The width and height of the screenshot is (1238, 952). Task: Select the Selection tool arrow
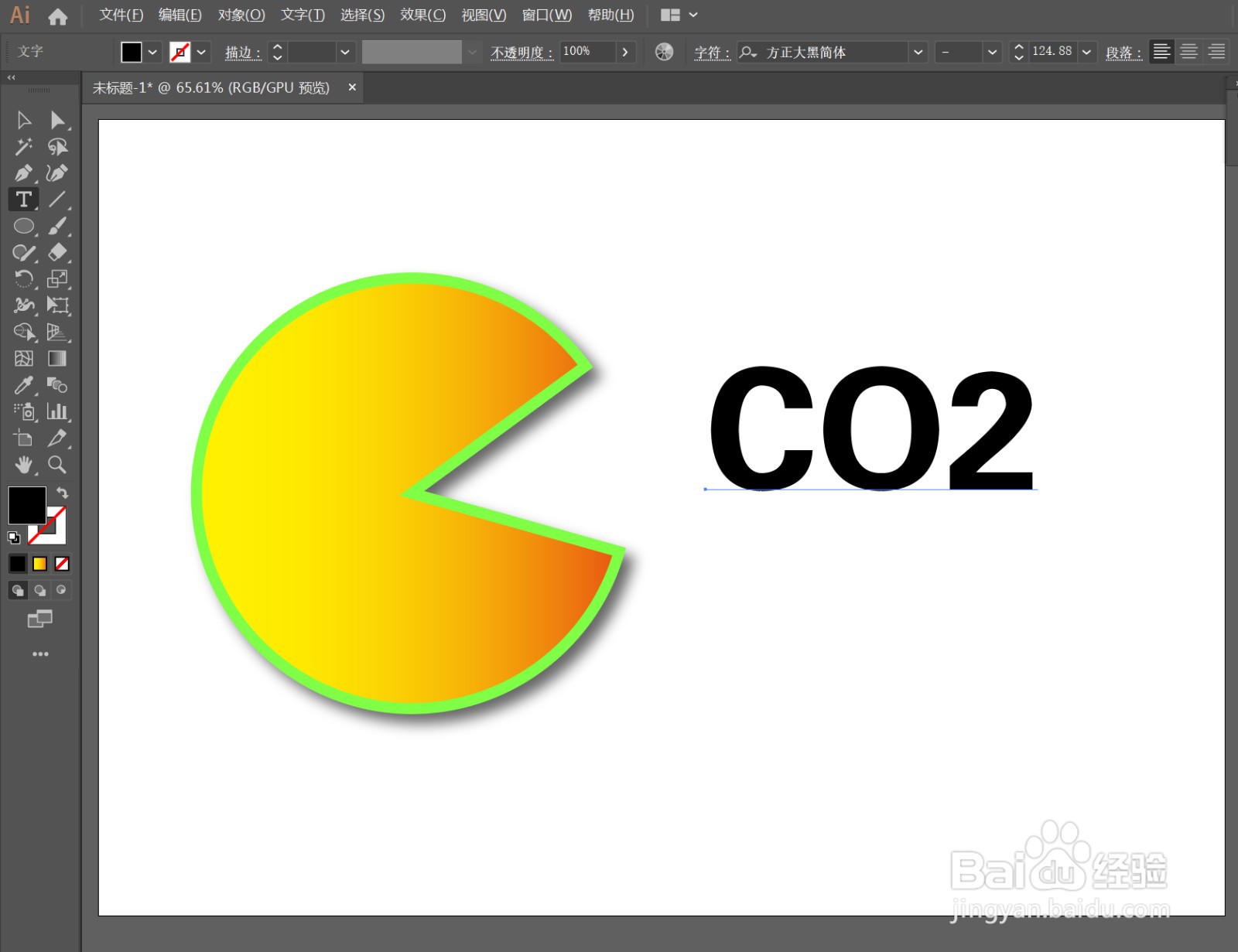(23, 120)
